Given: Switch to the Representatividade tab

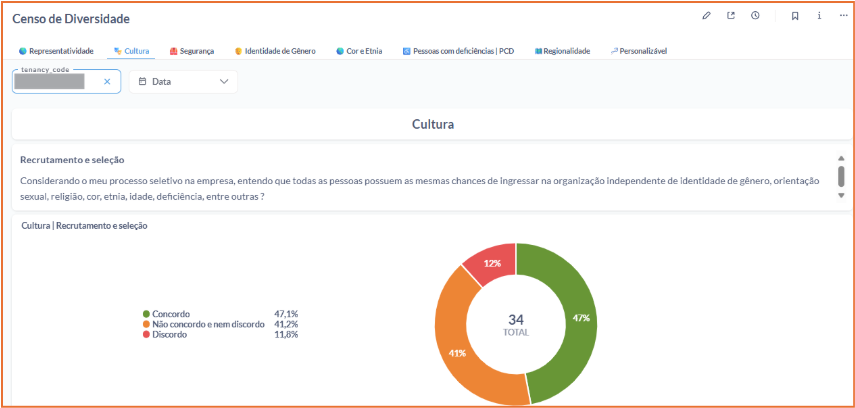Looking at the screenshot, I should 56,50.
